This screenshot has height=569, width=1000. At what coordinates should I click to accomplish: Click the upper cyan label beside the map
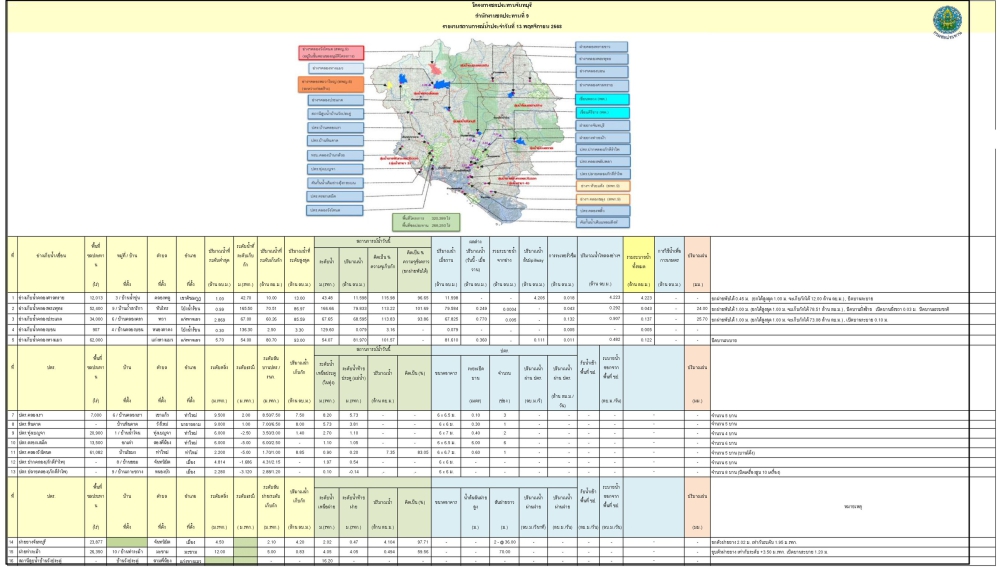602,99
